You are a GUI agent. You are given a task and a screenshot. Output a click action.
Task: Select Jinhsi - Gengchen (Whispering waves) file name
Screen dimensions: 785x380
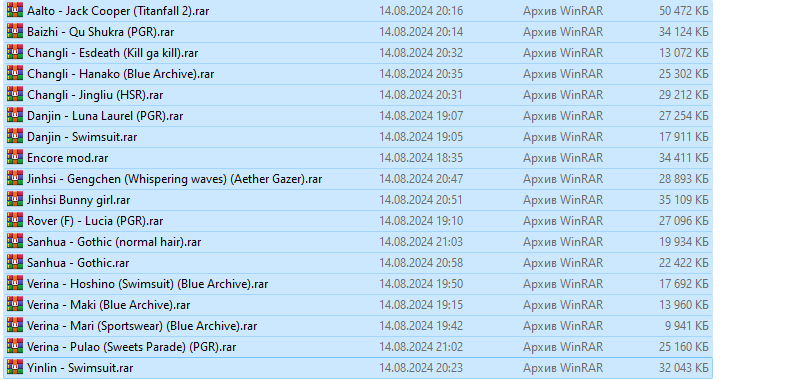point(175,179)
